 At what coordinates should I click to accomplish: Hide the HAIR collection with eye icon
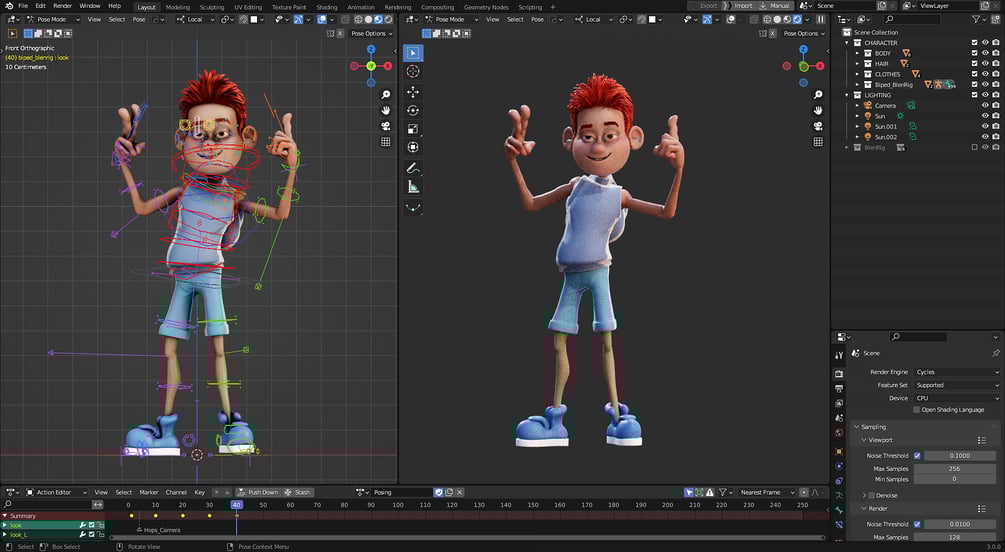(985, 63)
